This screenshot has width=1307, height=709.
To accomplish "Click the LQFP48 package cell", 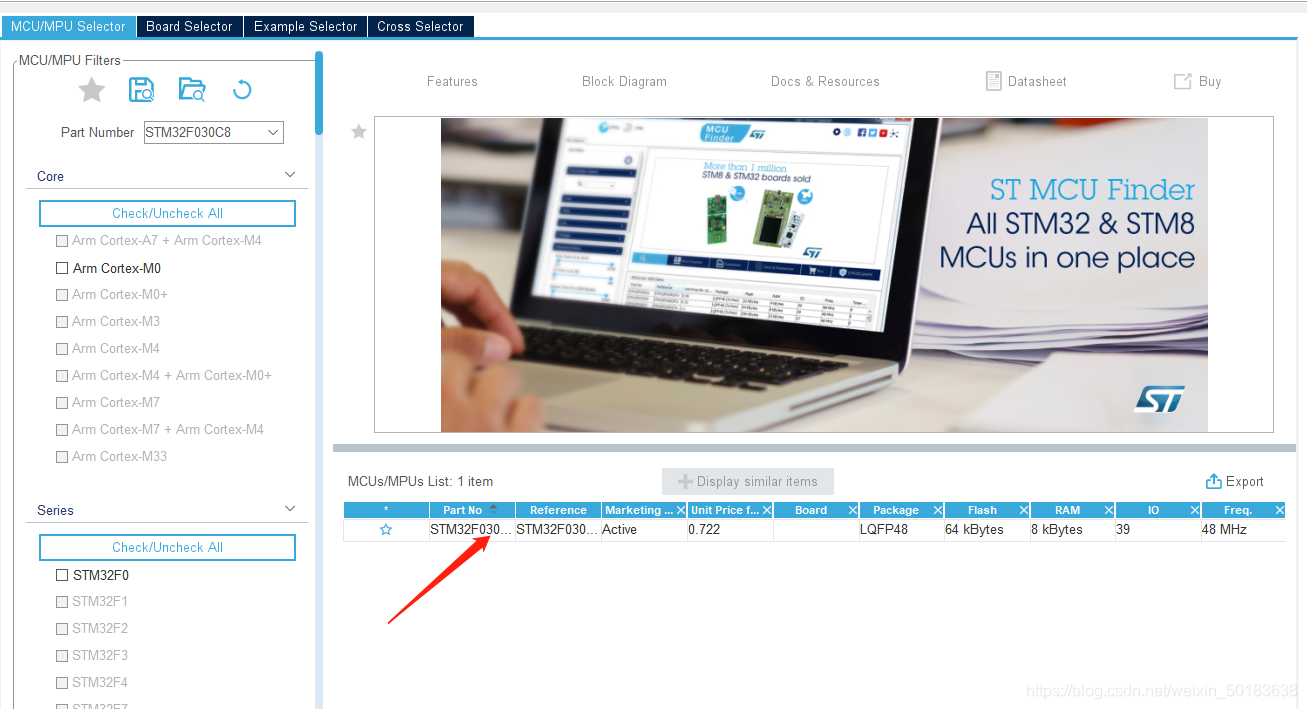I will click(x=900, y=530).
